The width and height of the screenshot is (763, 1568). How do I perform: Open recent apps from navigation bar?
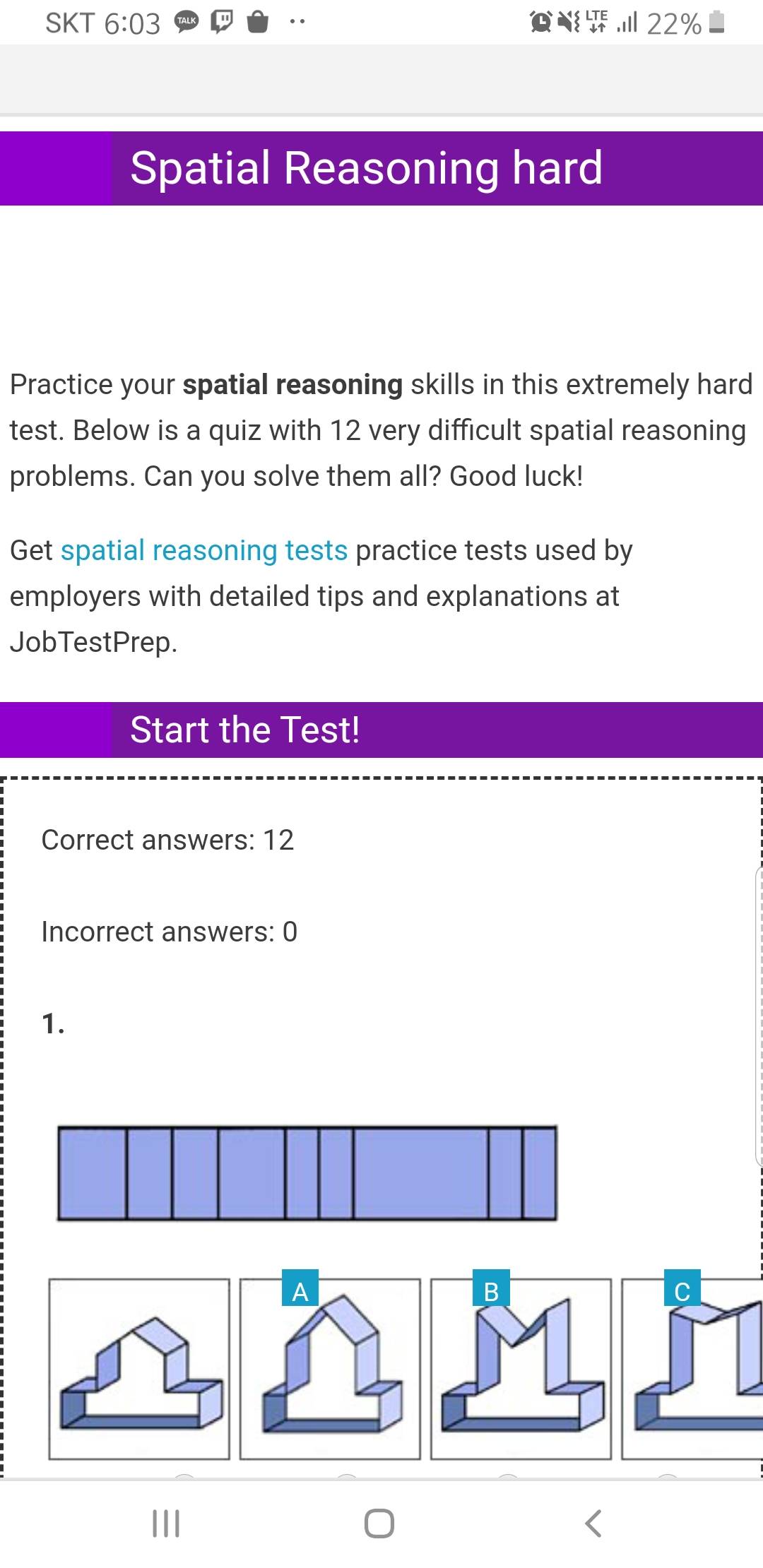[x=166, y=1523]
